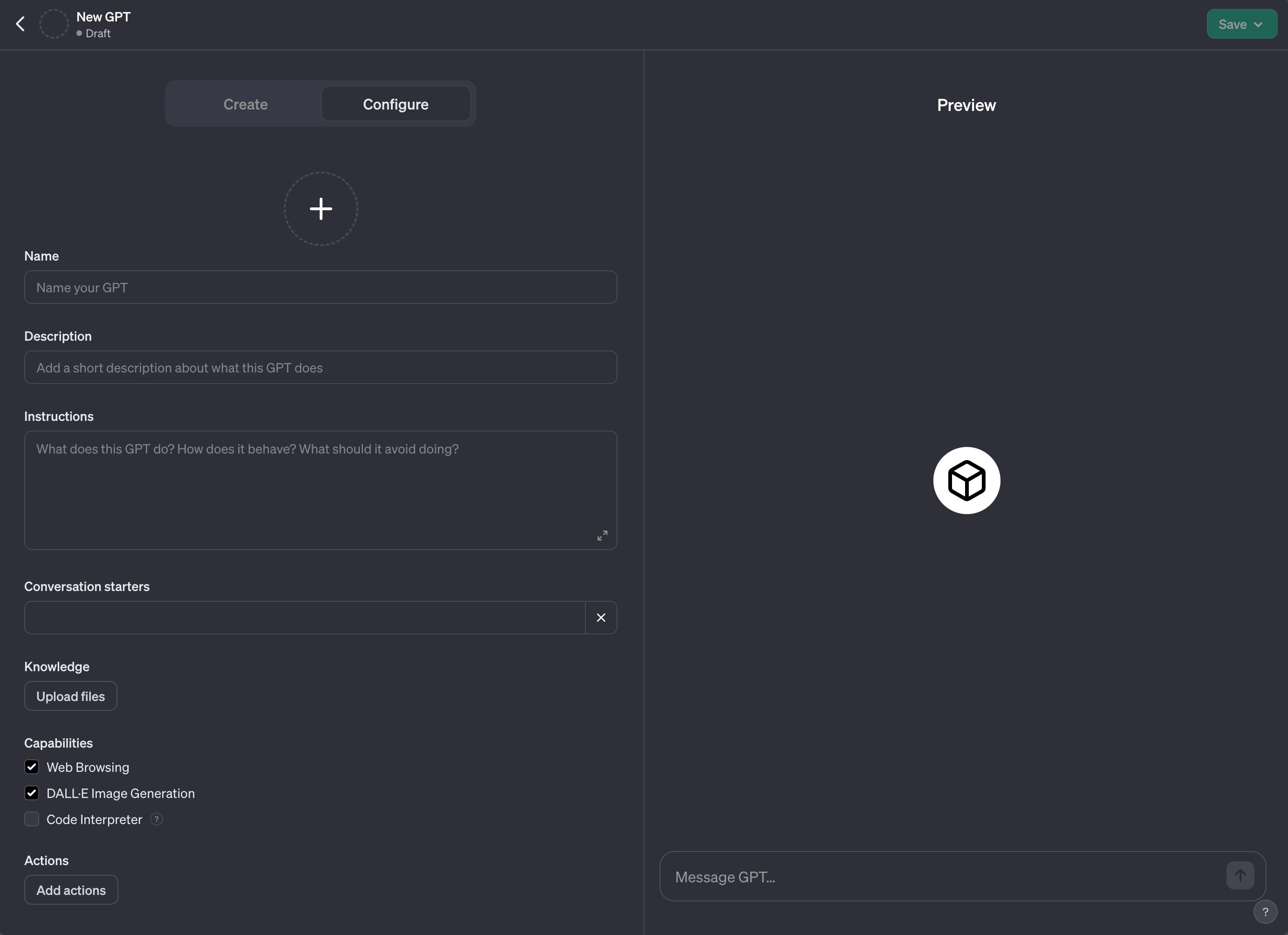Click the draft avatar circle beside New GPT
This screenshot has height=935, width=1288.
pyautogui.click(x=54, y=24)
